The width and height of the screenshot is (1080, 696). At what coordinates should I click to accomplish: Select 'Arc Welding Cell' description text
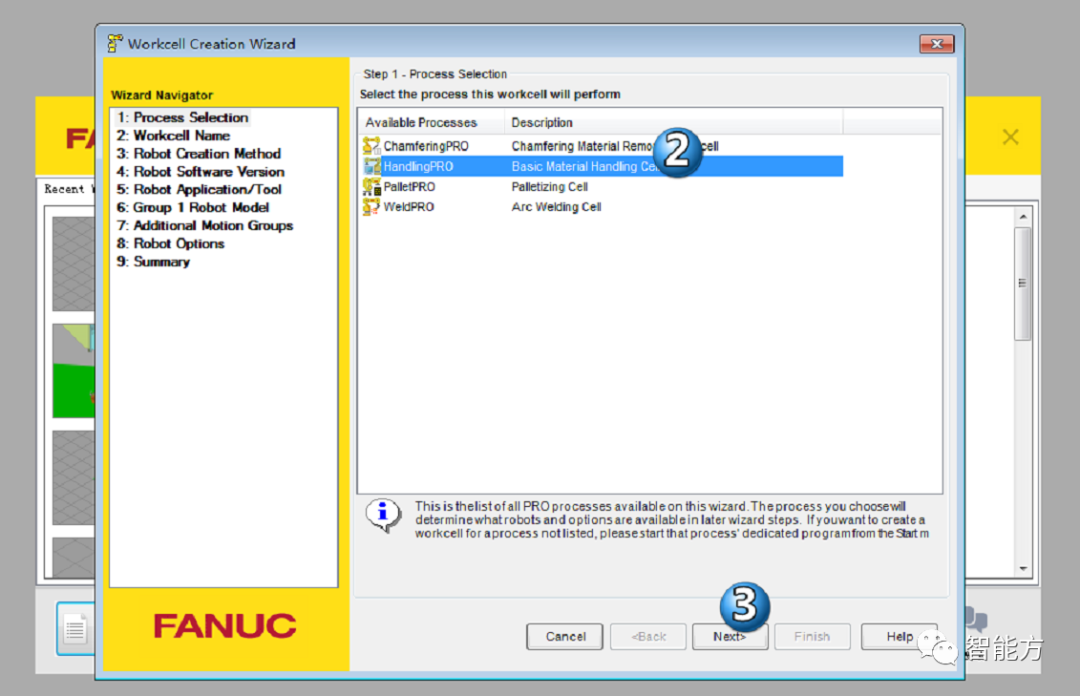[557, 207]
